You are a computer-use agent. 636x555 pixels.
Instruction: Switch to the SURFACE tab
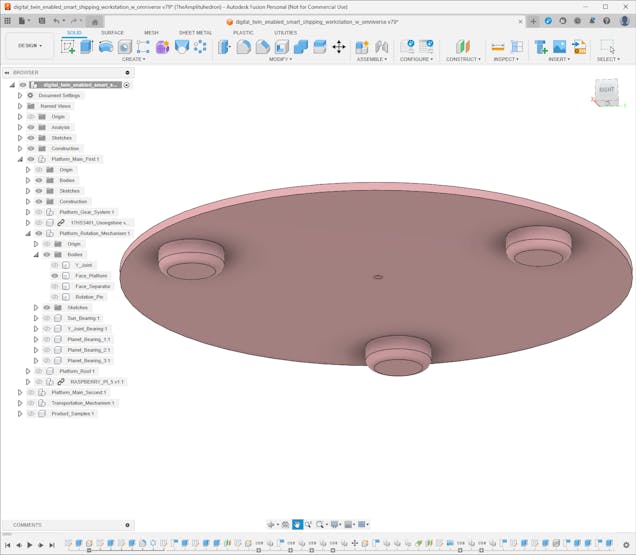click(x=112, y=32)
